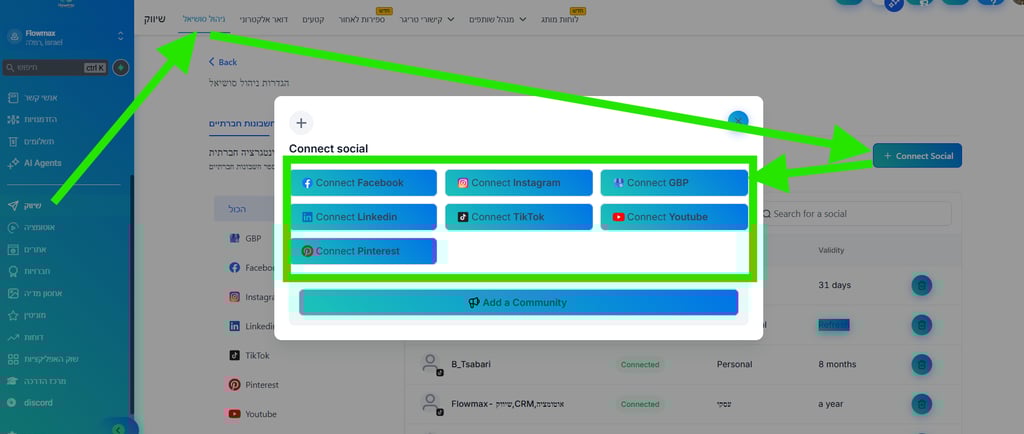Click the B_Tsabari account name
1024x434 pixels.
[x=471, y=364]
